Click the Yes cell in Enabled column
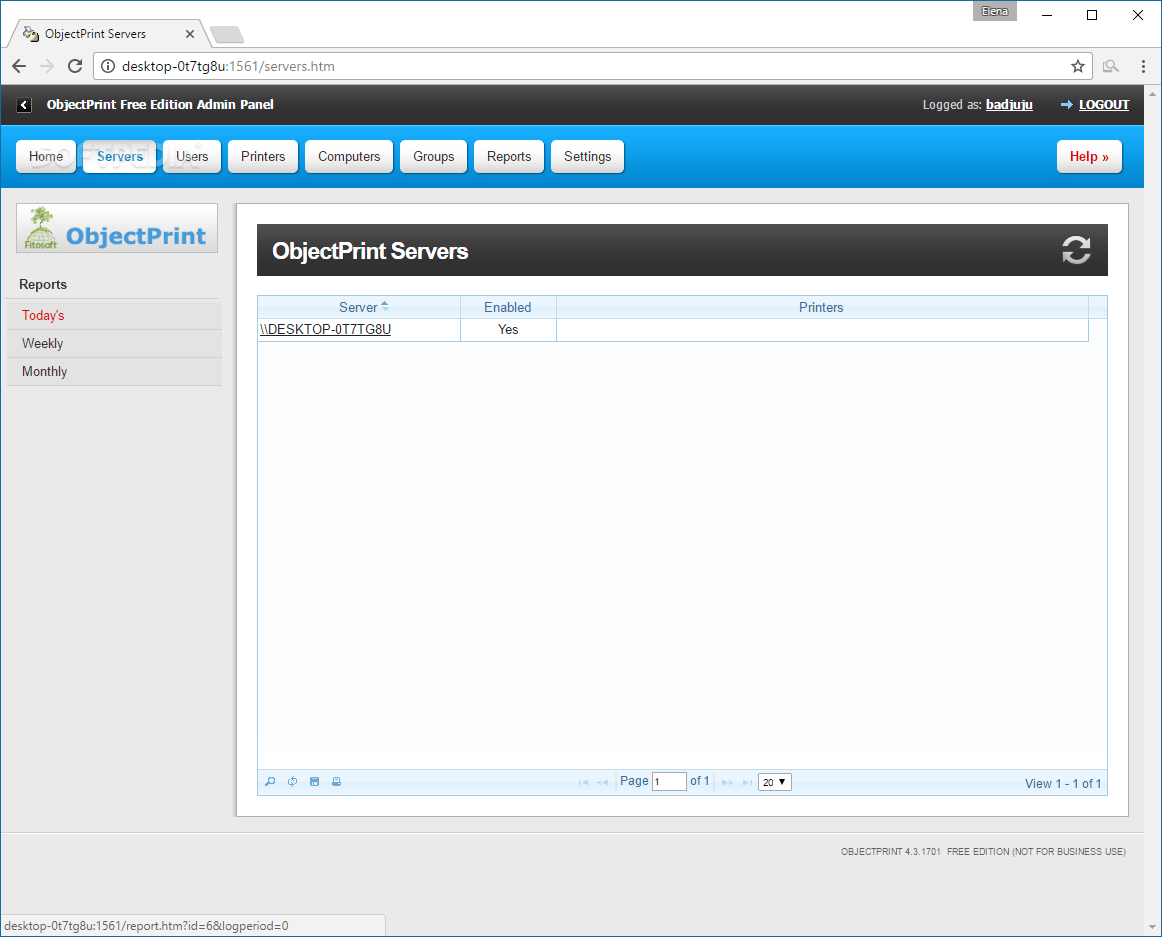The height and width of the screenshot is (937, 1162). (508, 329)
